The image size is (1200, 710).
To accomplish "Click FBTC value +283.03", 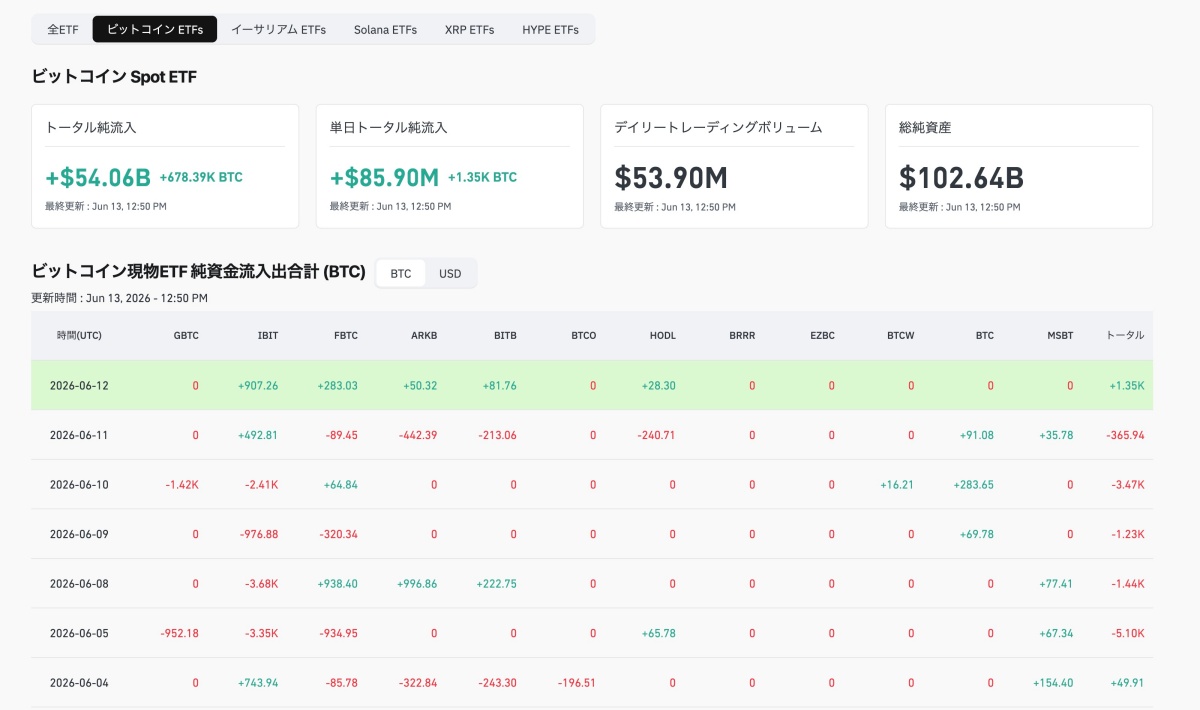I will coord(337,385).
